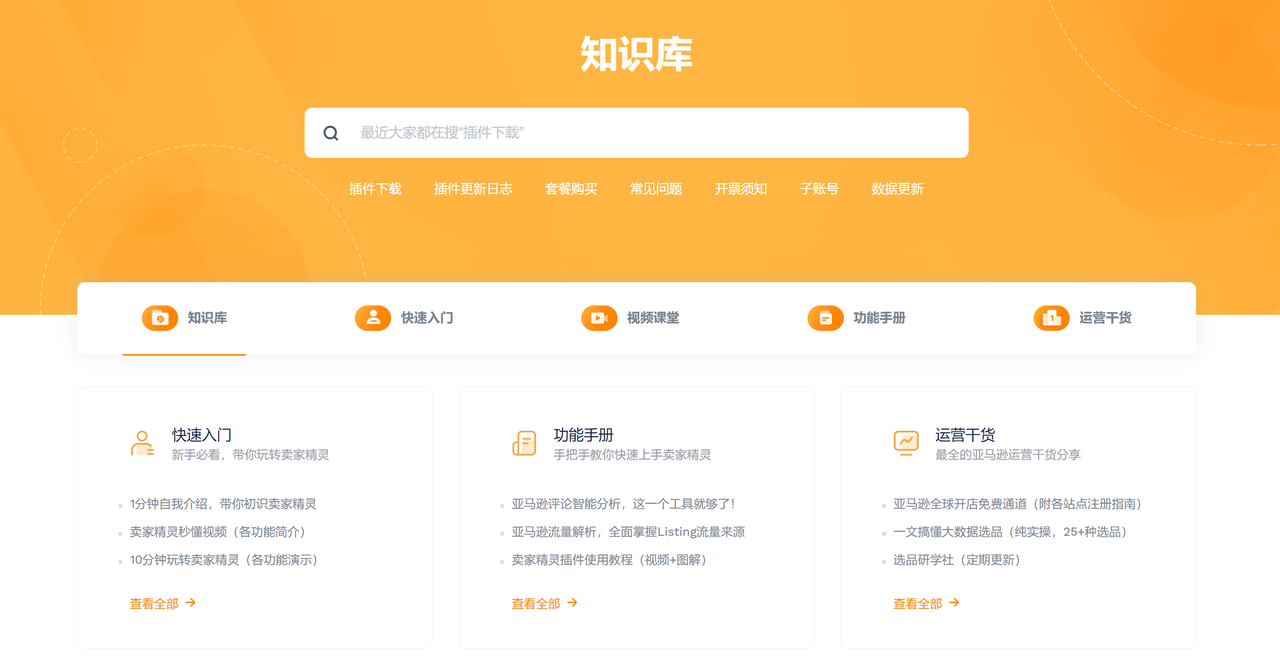1280x658 pixels.
Task: Open article 卖家精灵秒懂视频（各功能简介）
Action: (x=221, y=532)
